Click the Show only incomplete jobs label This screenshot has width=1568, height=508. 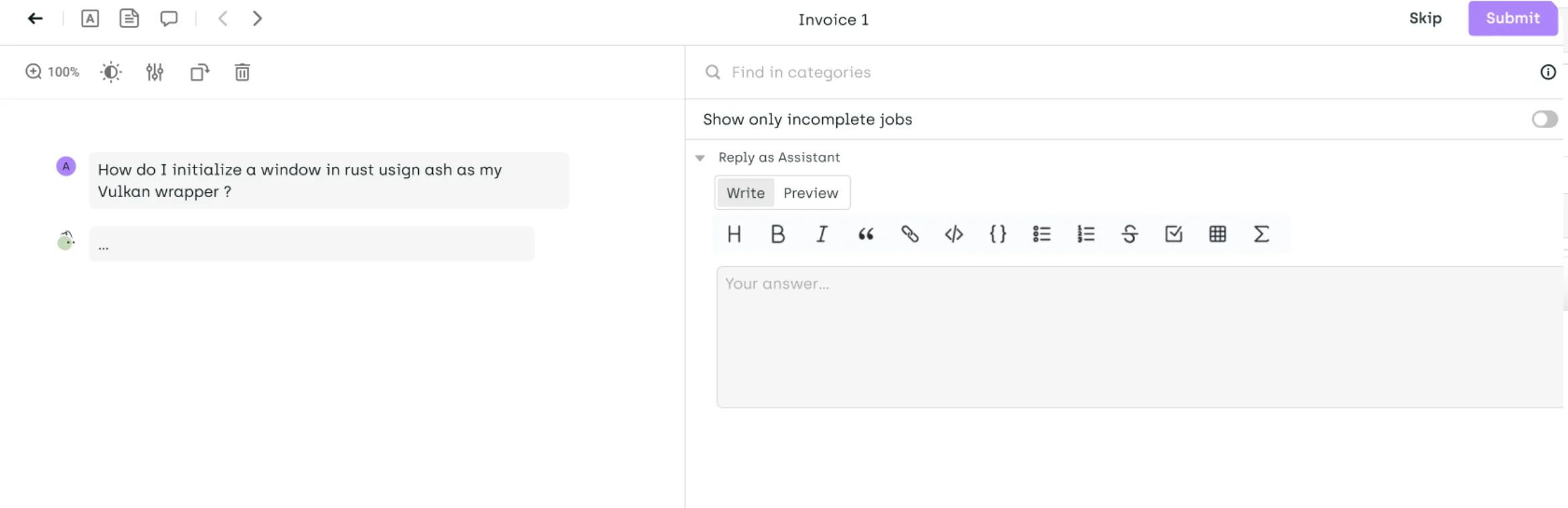[807, 119]
